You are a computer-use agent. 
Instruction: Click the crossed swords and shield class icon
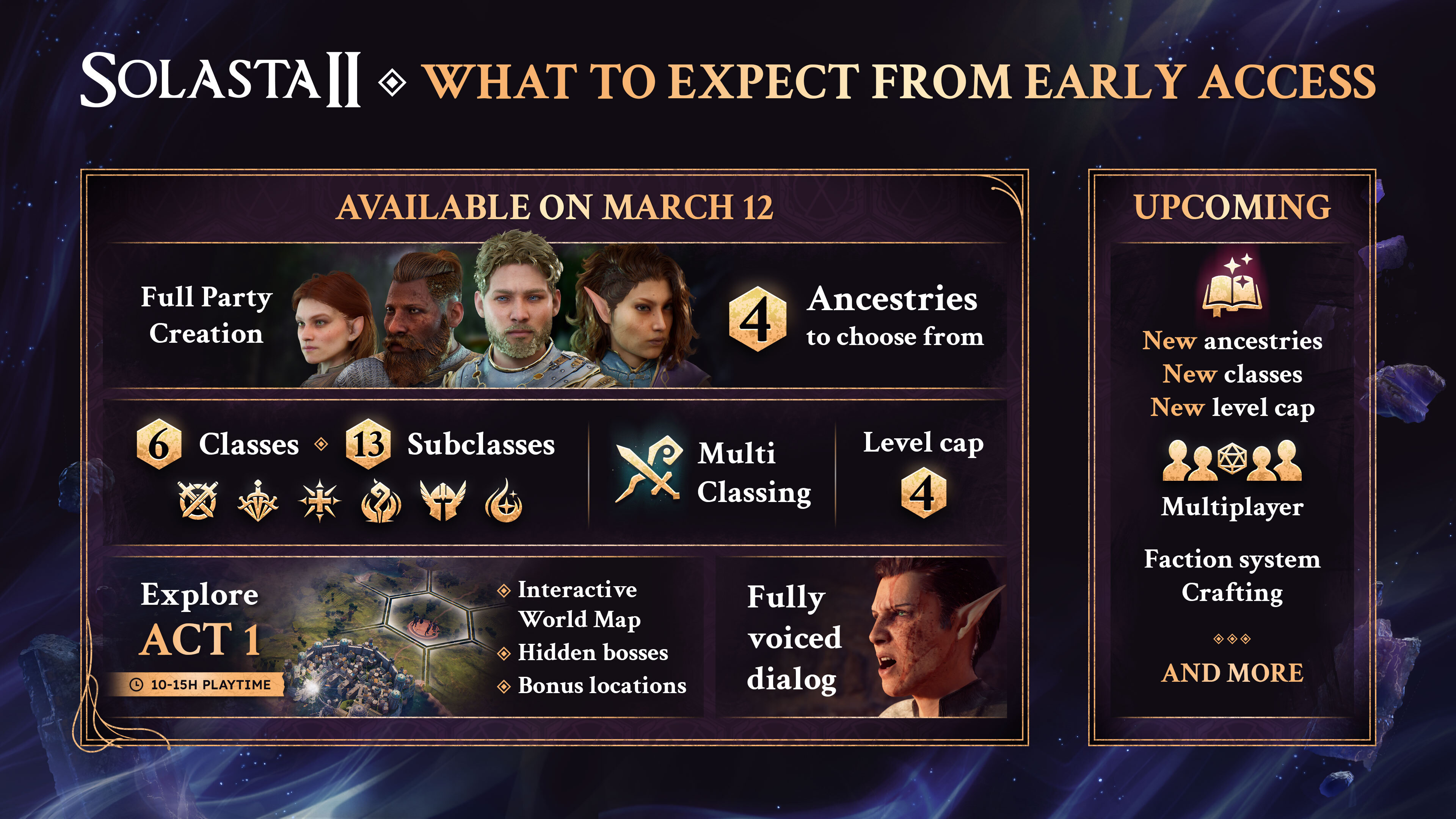pos(197,500)
